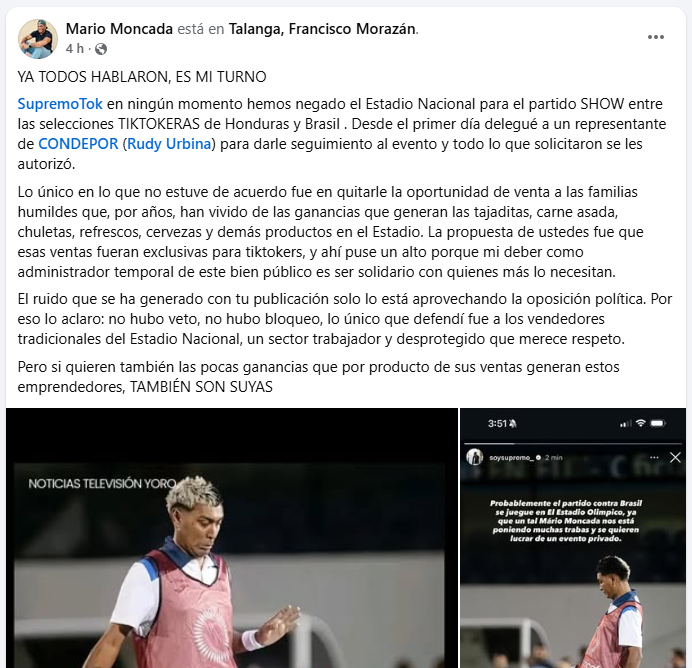
Task: Click the soysupremo_ username in story
Action: coord(511,458)
